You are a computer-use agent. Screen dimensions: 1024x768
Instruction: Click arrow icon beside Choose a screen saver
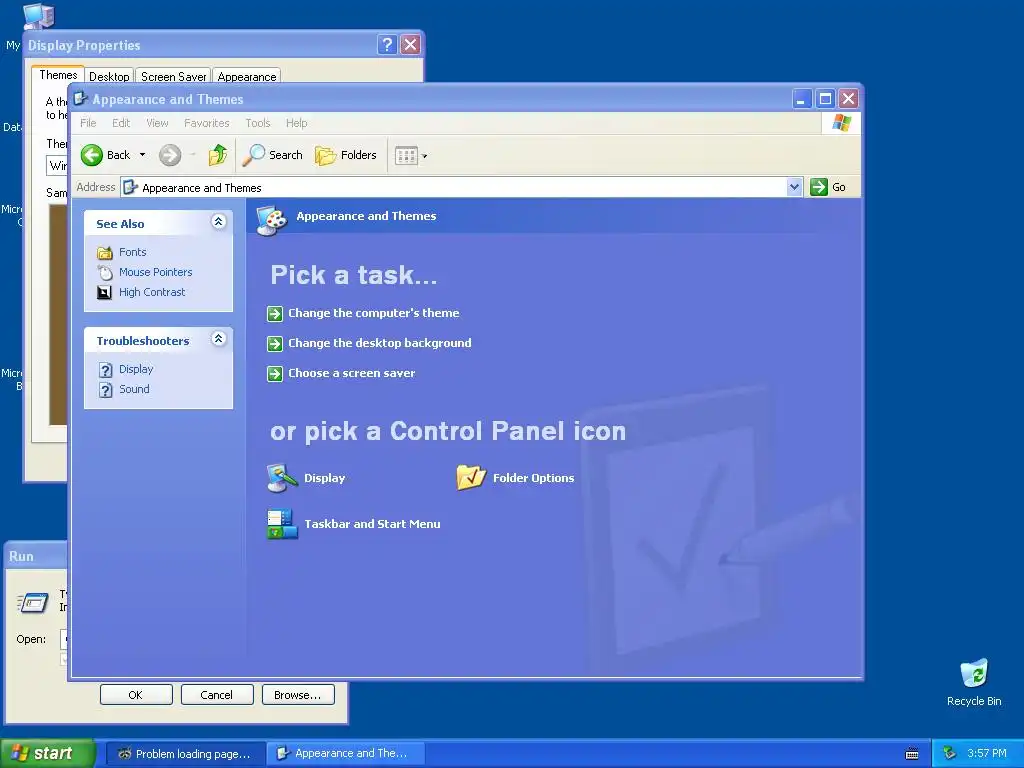tap(275, 374)
